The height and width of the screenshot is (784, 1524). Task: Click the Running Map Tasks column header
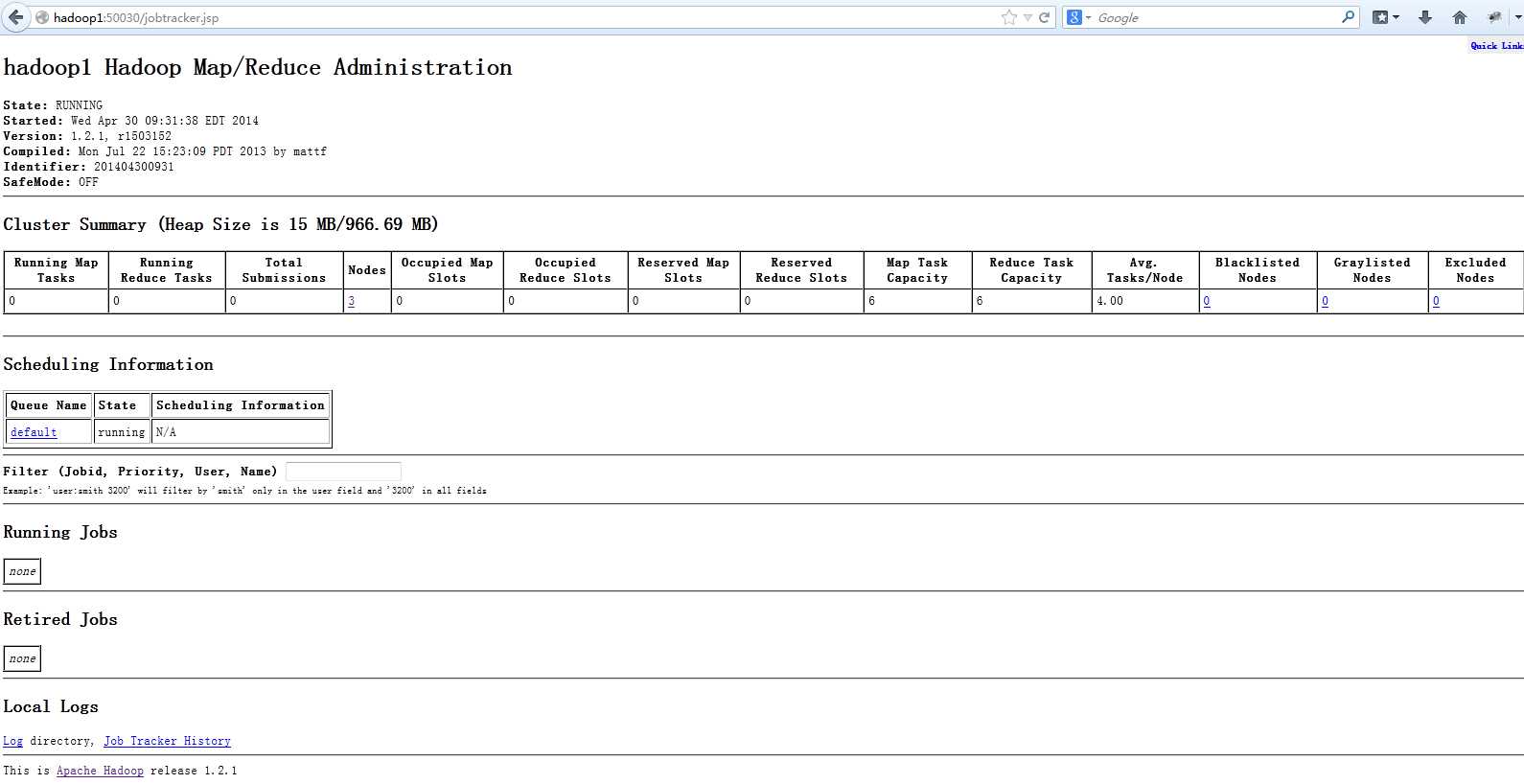coord(57,270)
